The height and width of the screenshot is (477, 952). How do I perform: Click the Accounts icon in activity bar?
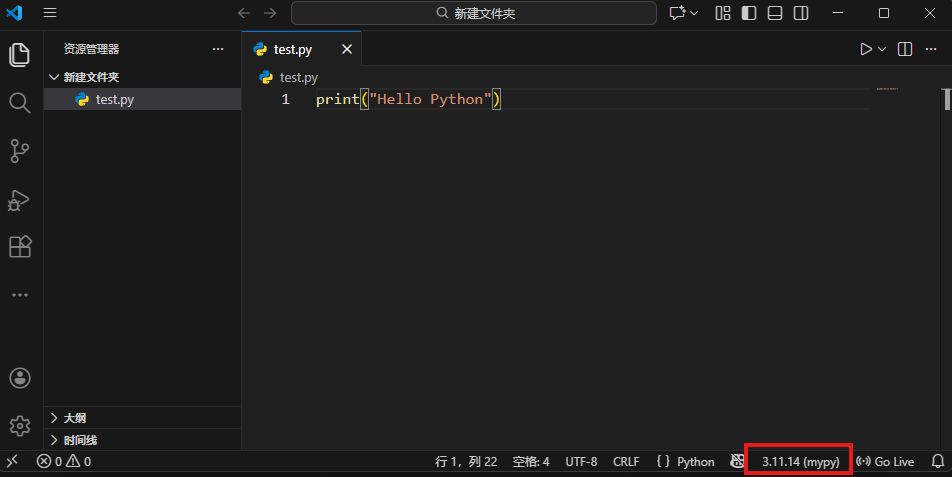[x=20, y=378]
